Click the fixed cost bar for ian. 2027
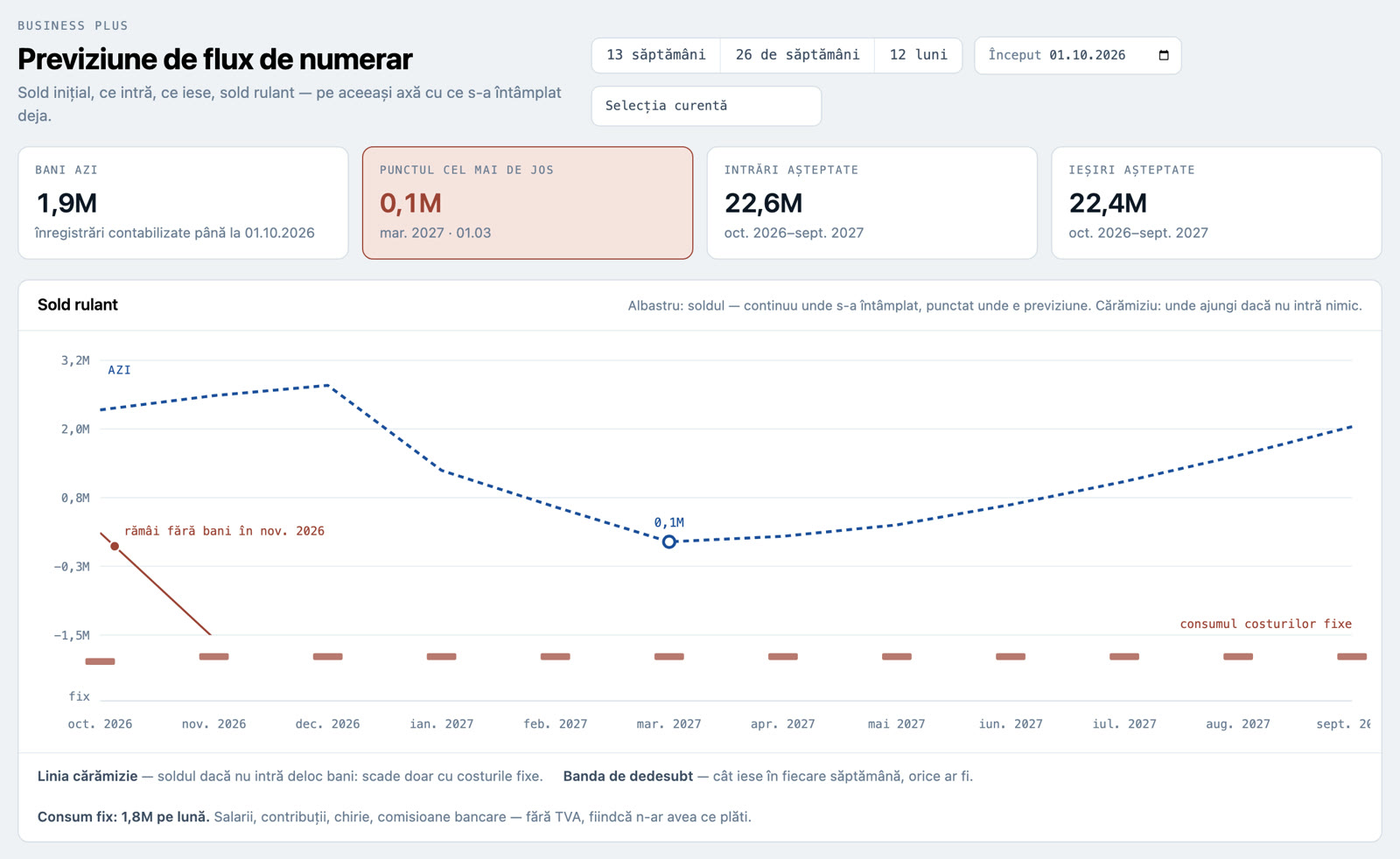The image size is (1400, 859). 442,656
